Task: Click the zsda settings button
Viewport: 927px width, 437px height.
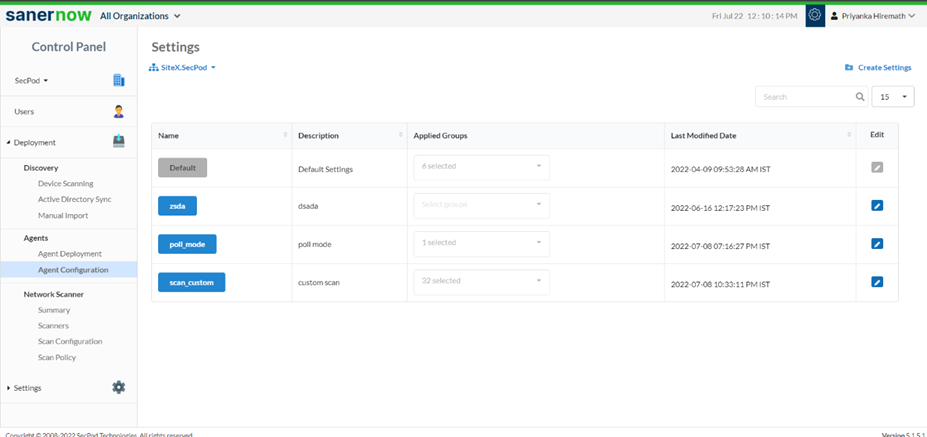Action: pos(177,206)
